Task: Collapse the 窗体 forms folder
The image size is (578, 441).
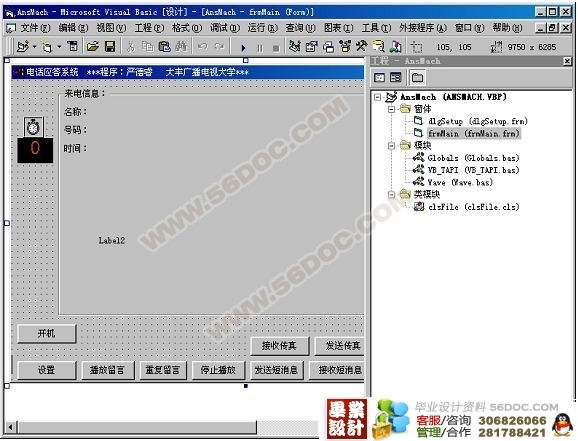Action: (391, 109)
